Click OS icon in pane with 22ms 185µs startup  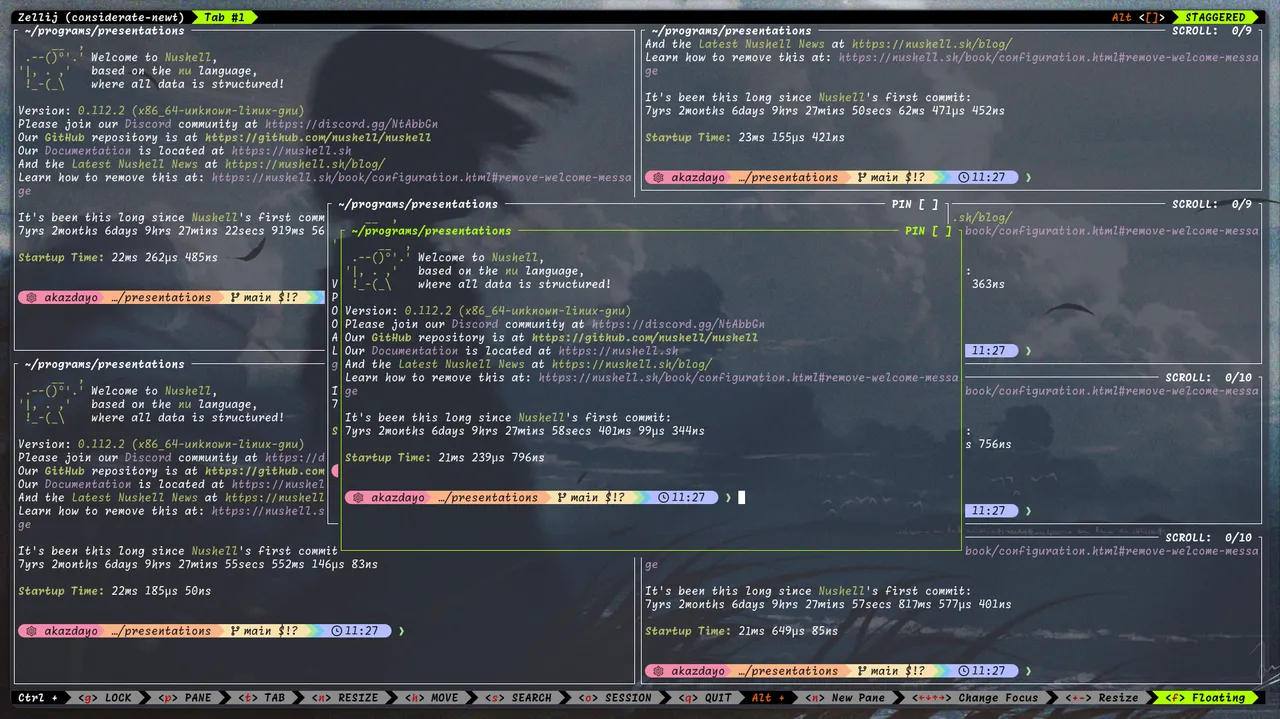coord(32,631)
